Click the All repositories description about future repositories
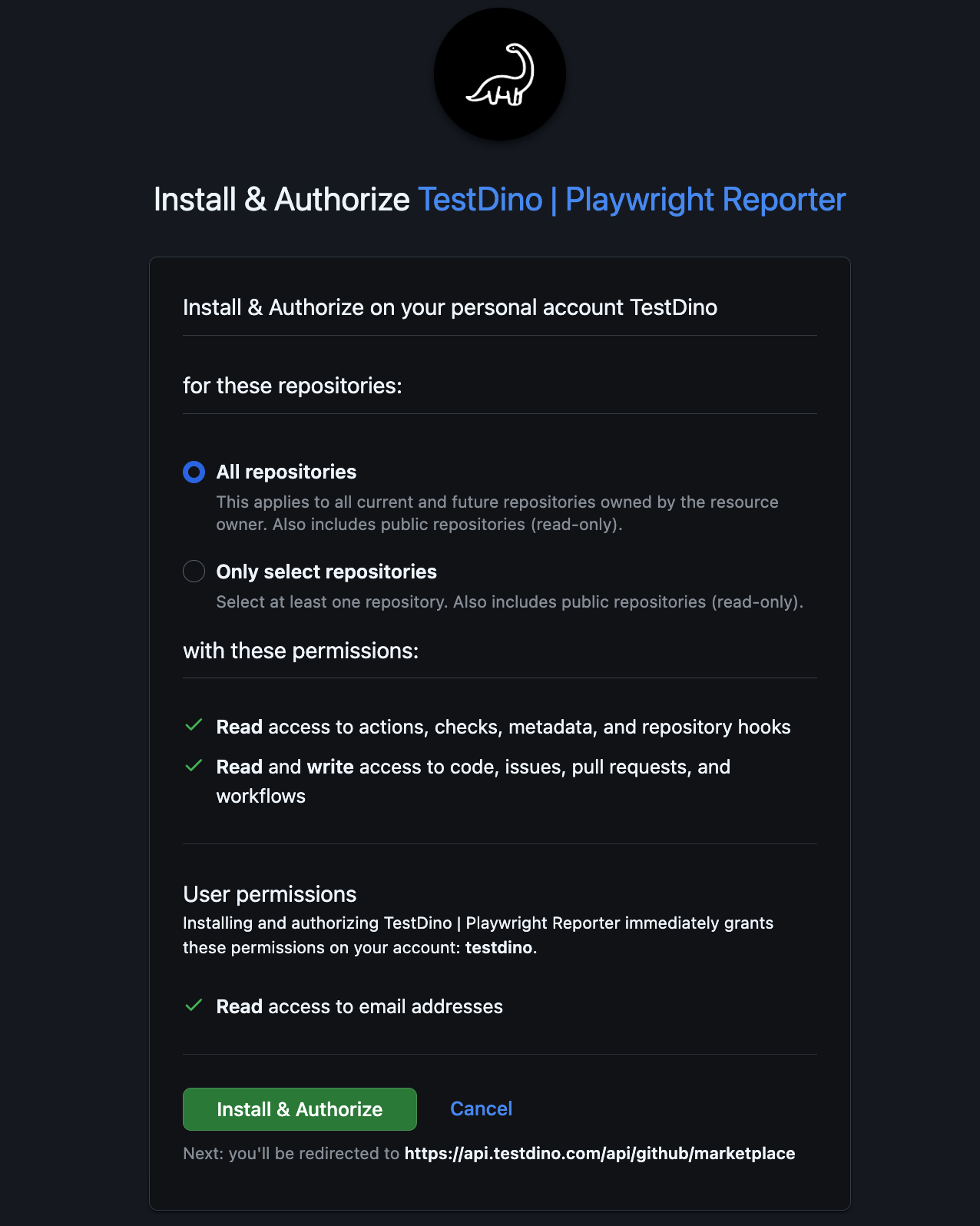Screen dimensions: 980x1226 point(497,513)
